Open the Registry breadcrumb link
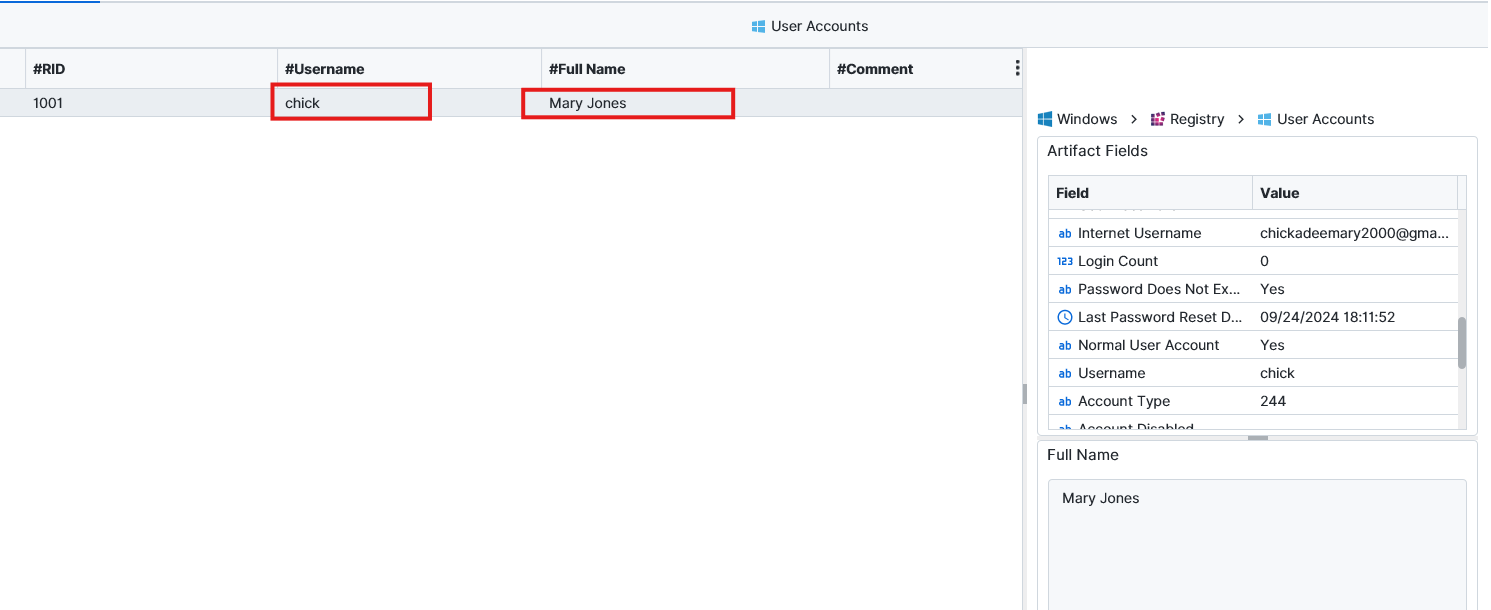The width and height of the screenshot is (1491, 610). 1197,119
